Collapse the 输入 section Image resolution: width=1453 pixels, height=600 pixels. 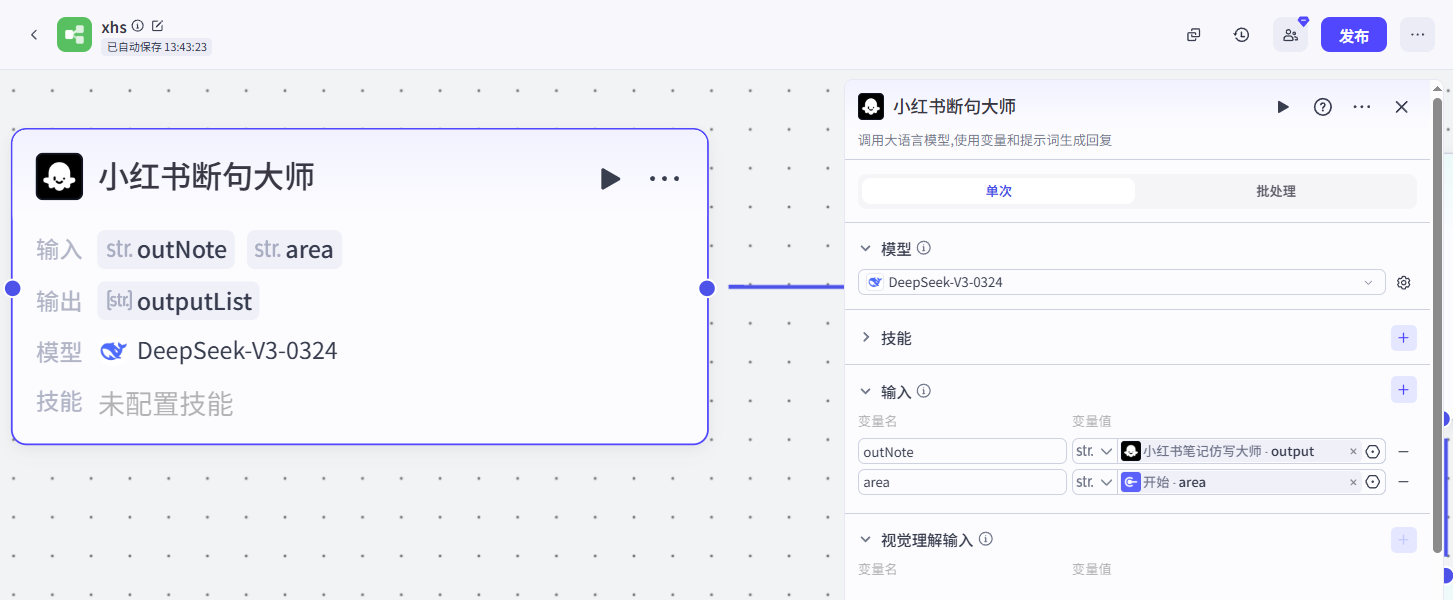866,391
